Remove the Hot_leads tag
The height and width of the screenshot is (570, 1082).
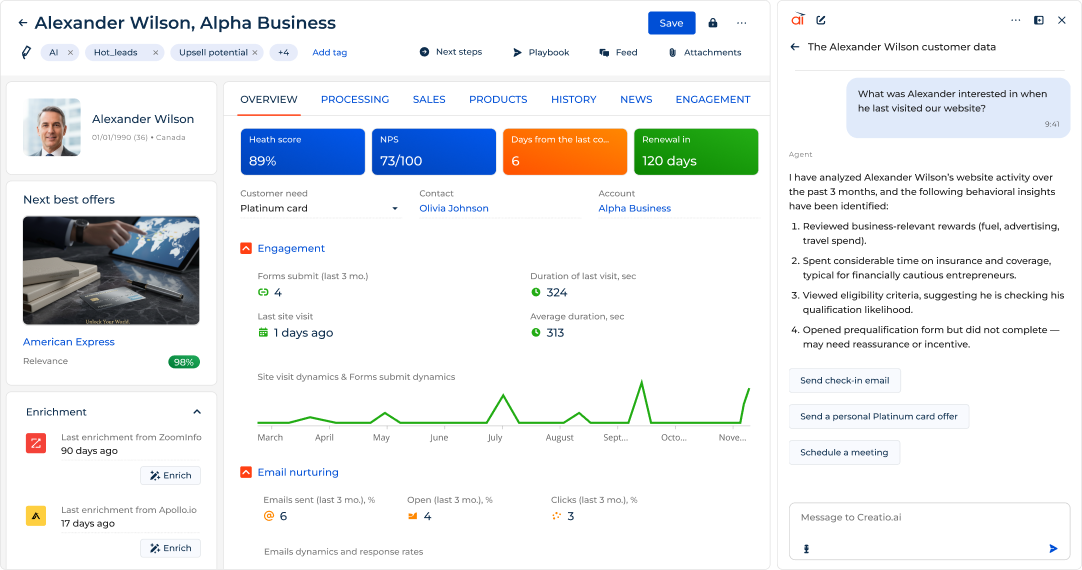156,52
